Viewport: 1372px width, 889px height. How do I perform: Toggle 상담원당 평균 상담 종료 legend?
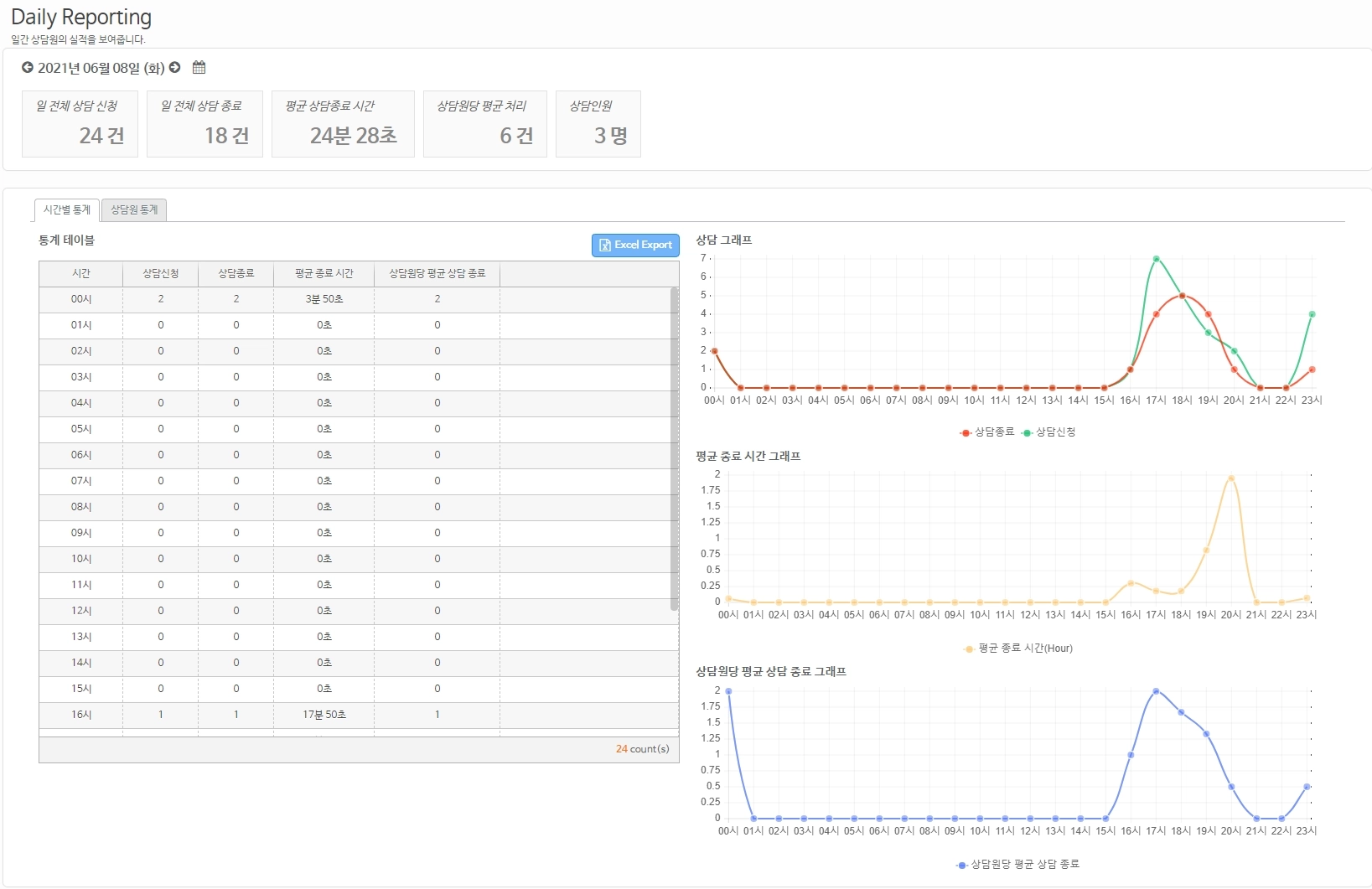click(x=1018, y=865)
